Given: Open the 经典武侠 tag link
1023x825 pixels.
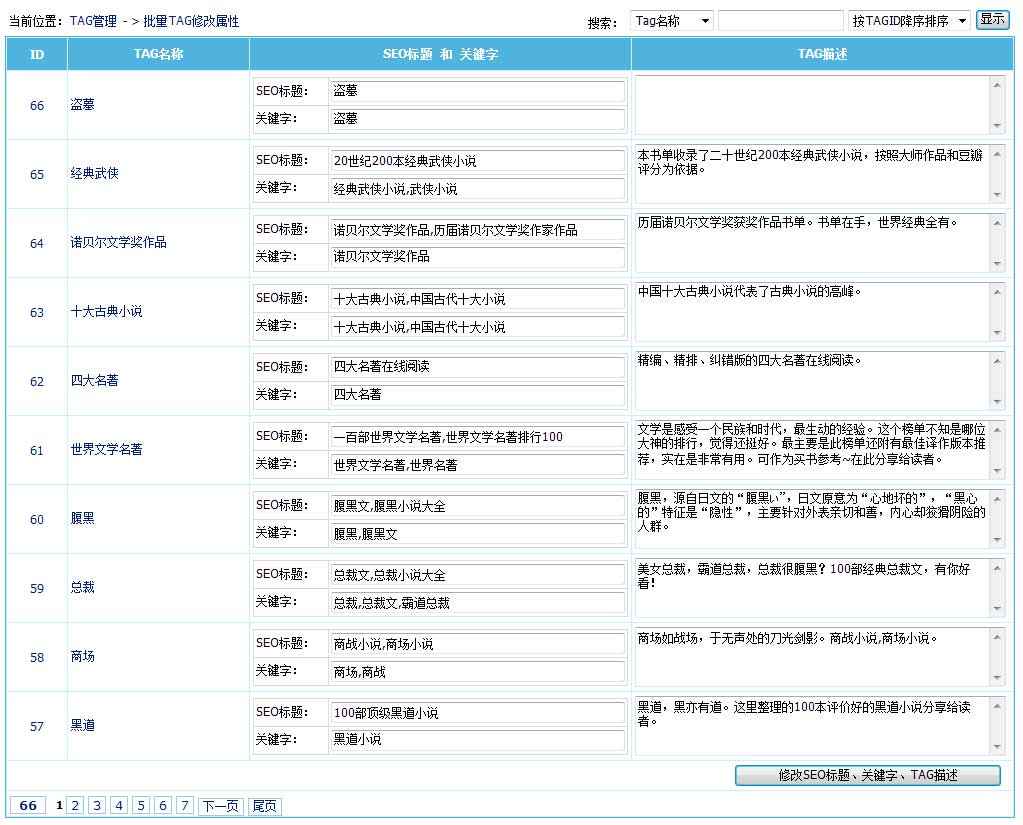Looking at the screenshot, I should click(95, 174).
